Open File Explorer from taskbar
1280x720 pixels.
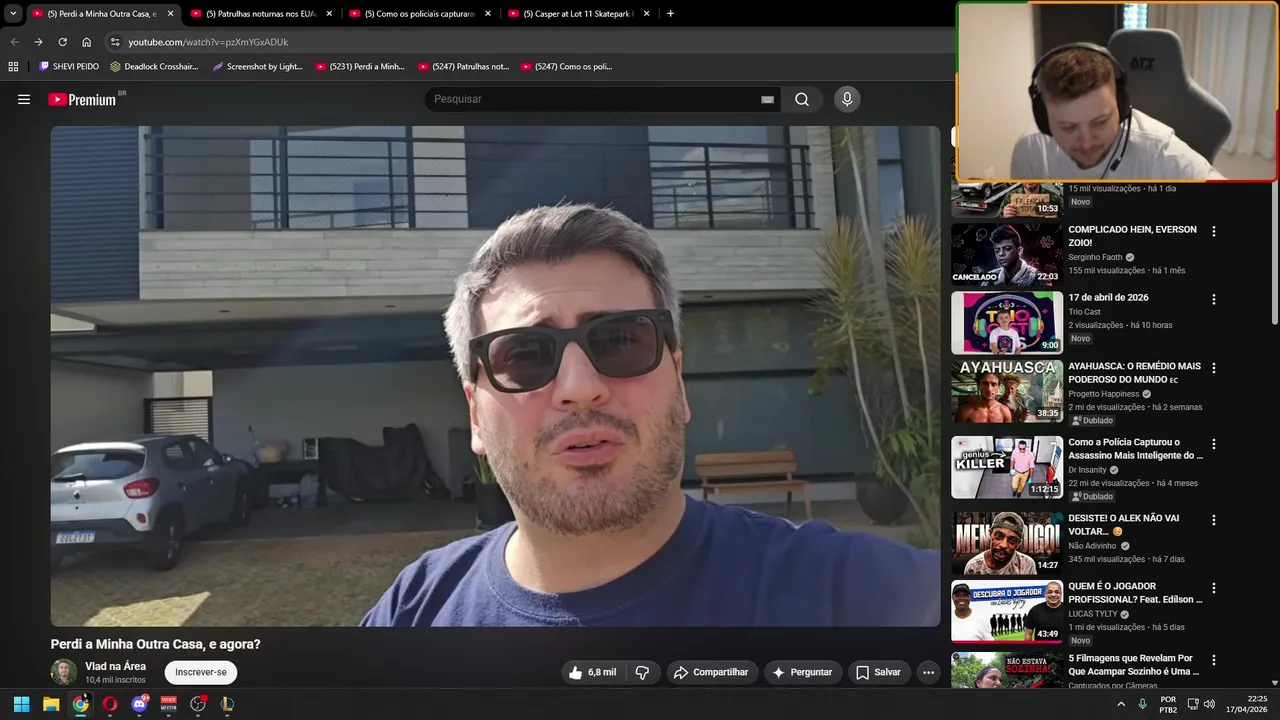[51, 704]
